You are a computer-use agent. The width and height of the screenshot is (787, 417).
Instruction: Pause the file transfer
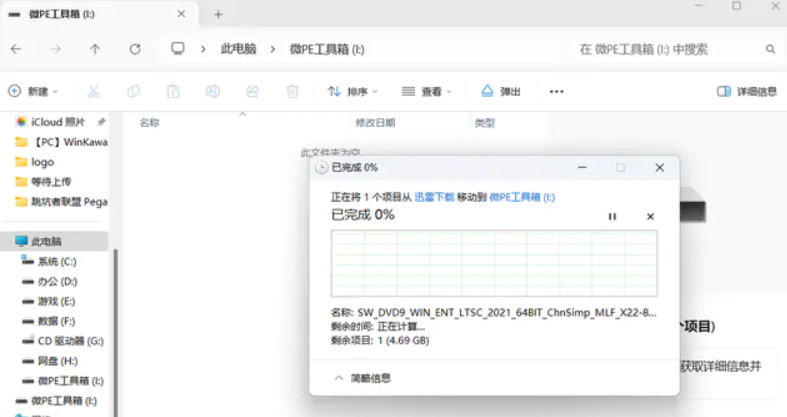pos(612,216)
